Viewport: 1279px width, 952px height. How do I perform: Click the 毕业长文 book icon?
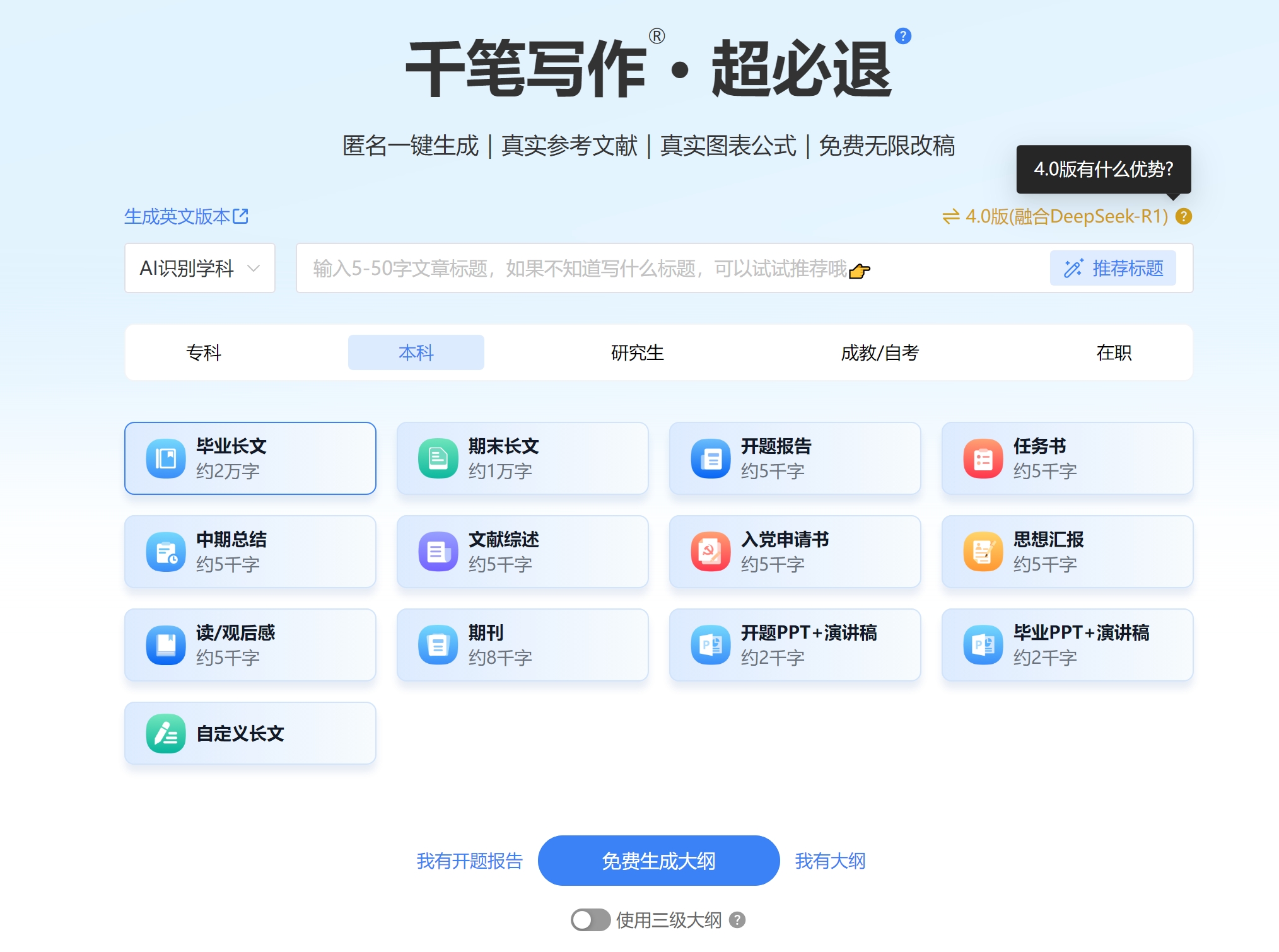[x=165, y=458]
